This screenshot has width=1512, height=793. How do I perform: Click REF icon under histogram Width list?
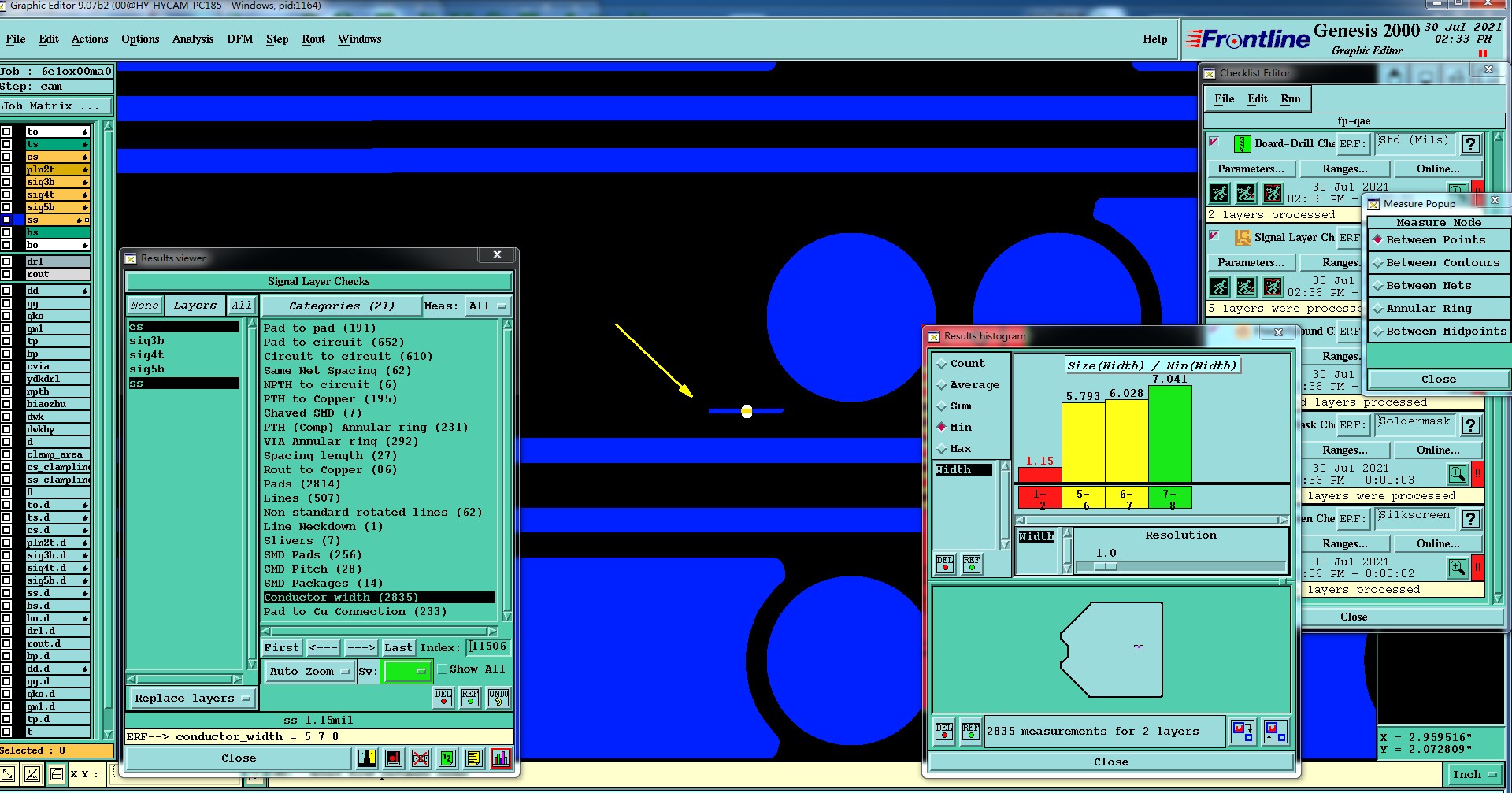(x=972, y=563)
